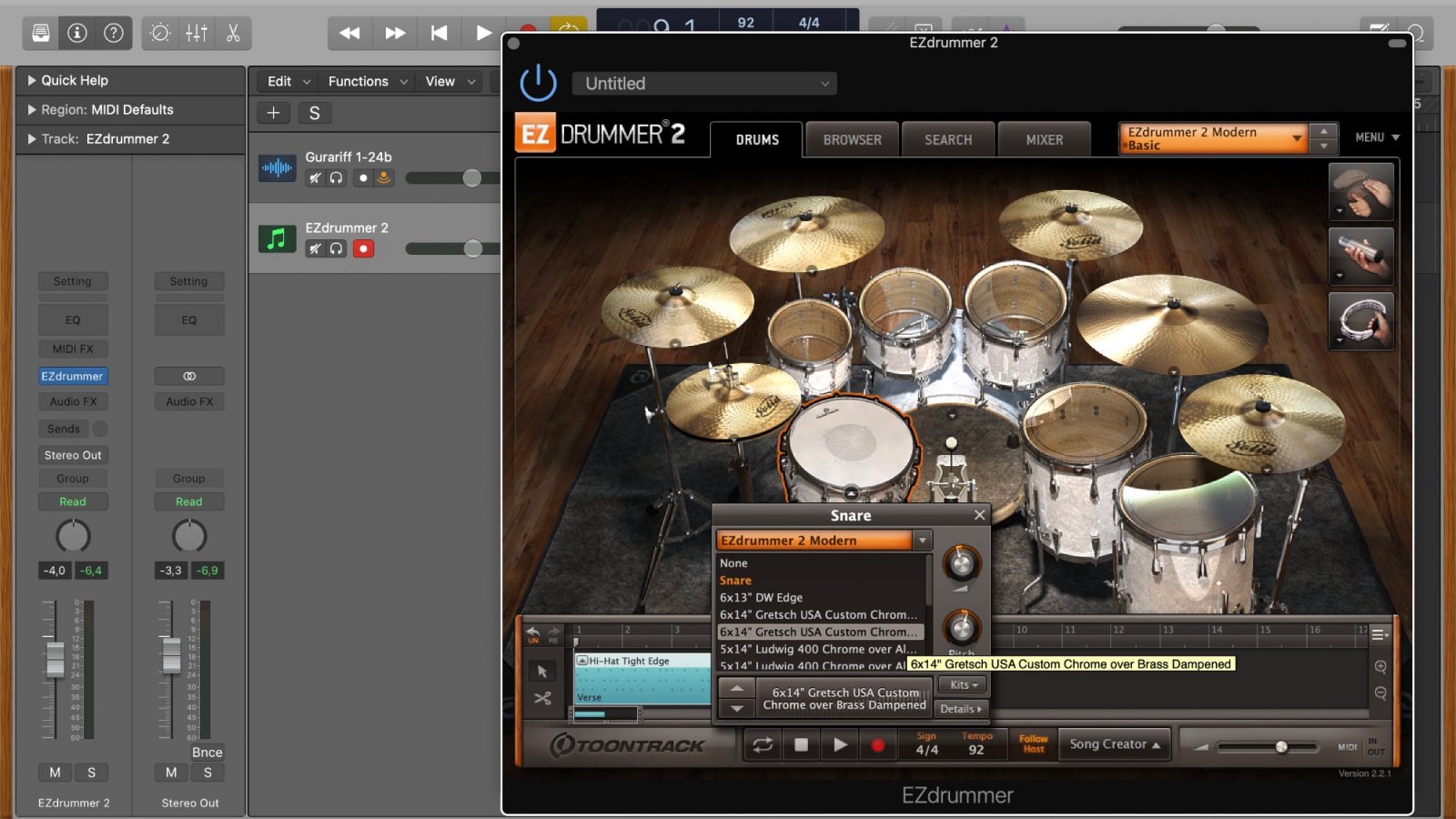The image size is (1456, 819).
Task: Mute the EZdrummer 2 channel strip
Action: [56, 773]
